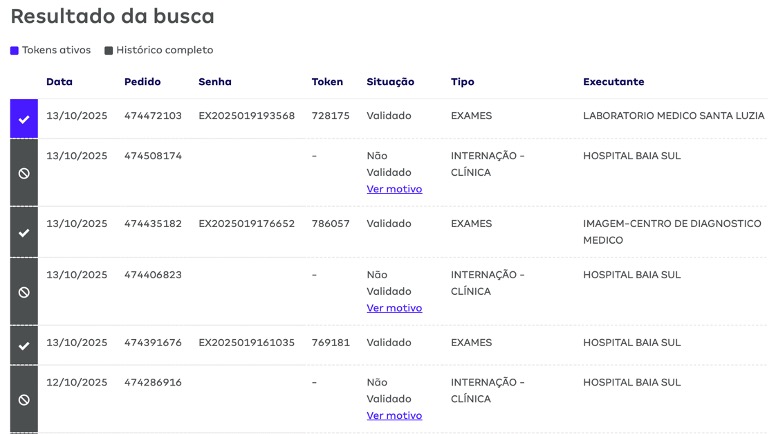Click the Token column header
The width and height of the screenshot is (768, 434).
pos(327,82)
